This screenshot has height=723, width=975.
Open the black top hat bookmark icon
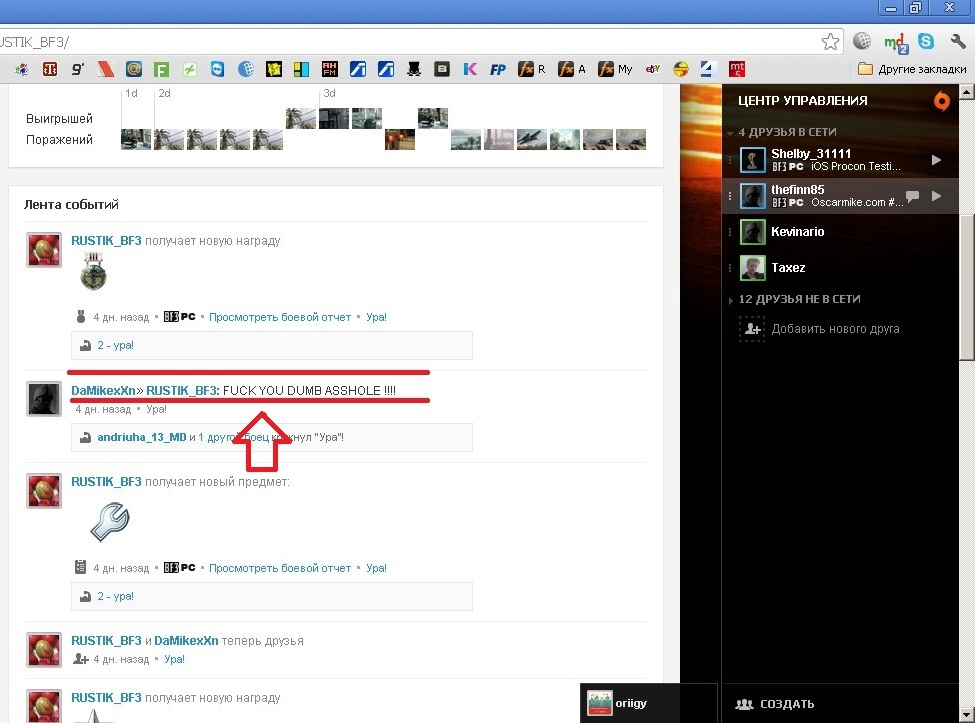[x=414, y=69]
